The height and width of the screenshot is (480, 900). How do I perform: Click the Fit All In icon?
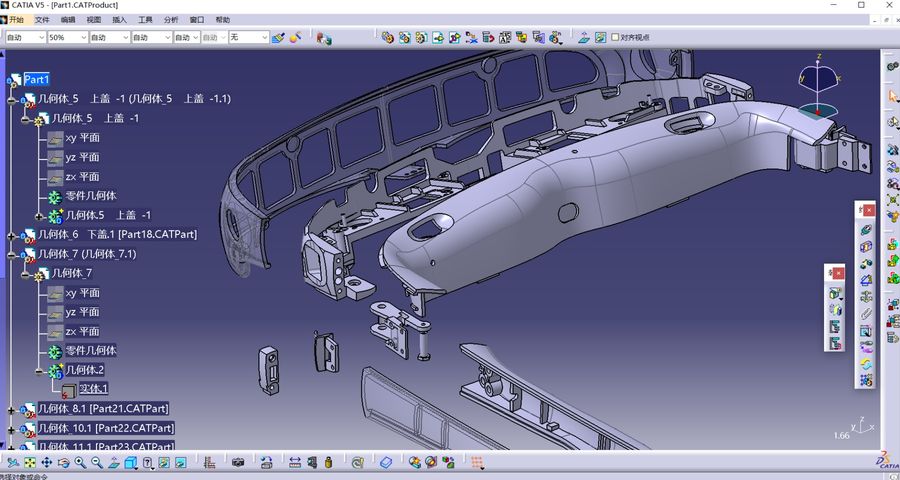tap(30, 462)
